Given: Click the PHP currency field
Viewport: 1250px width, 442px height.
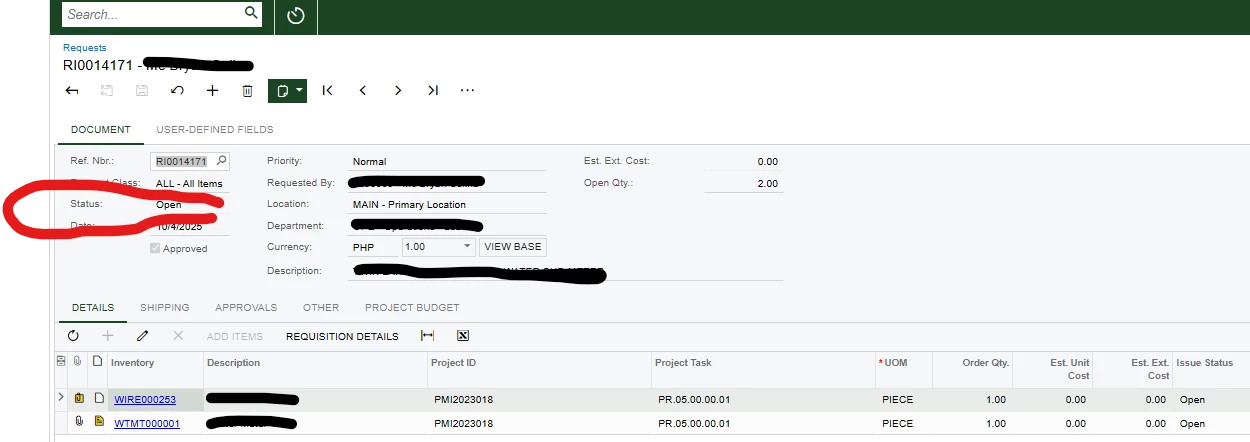Looking at the screenshot, I should (373, 246).
